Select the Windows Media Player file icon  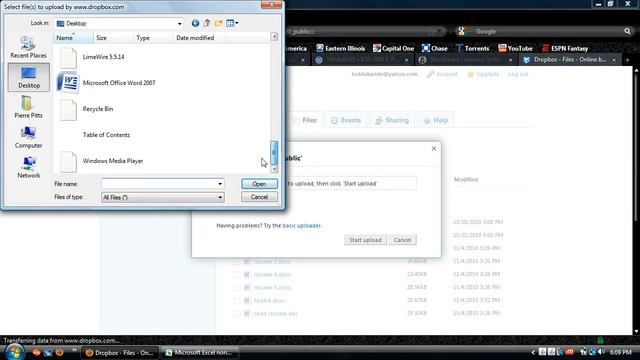pos(68,161)
